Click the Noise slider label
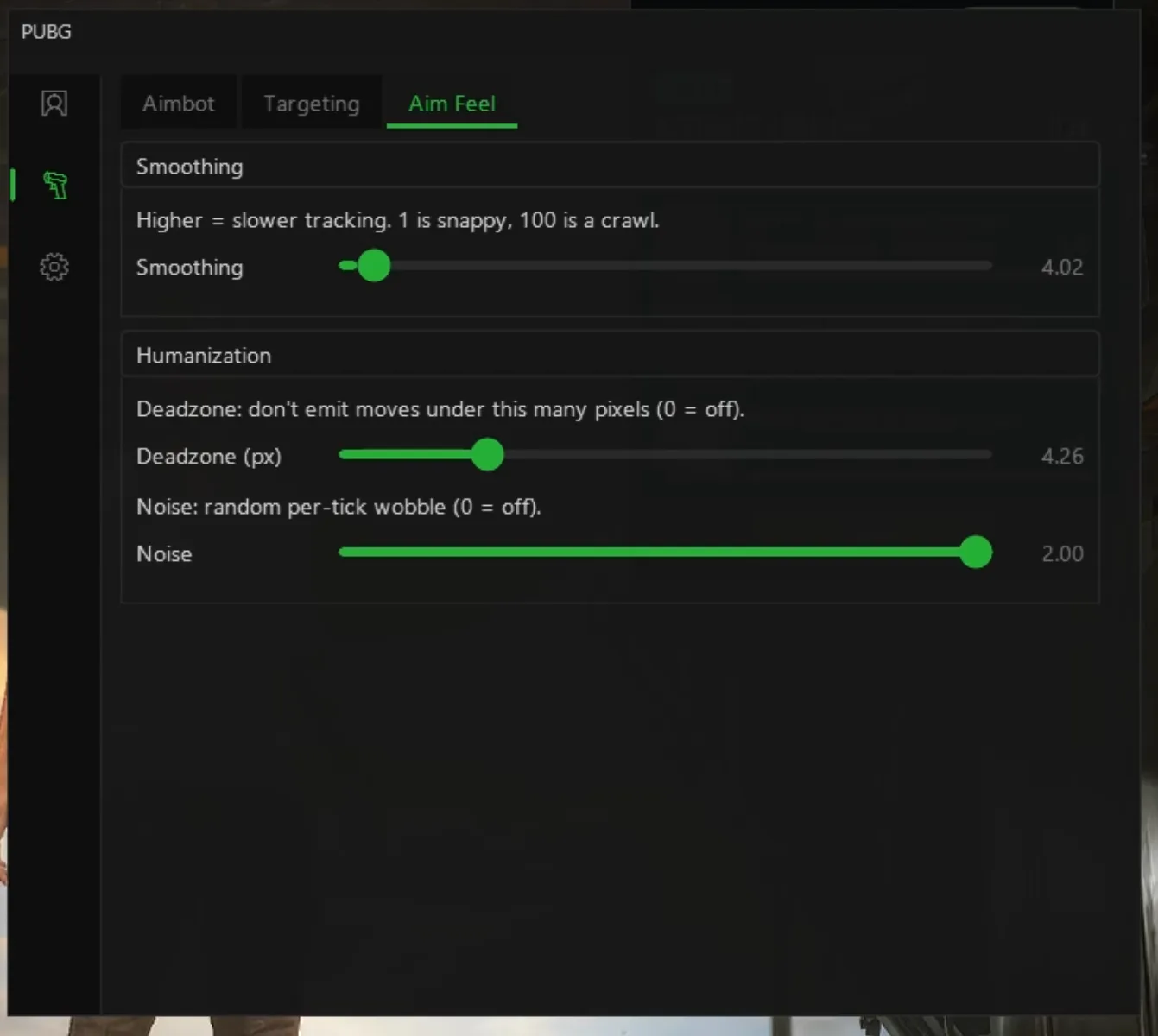This screenshot has width=1158, height=1036. click(164, 553)
